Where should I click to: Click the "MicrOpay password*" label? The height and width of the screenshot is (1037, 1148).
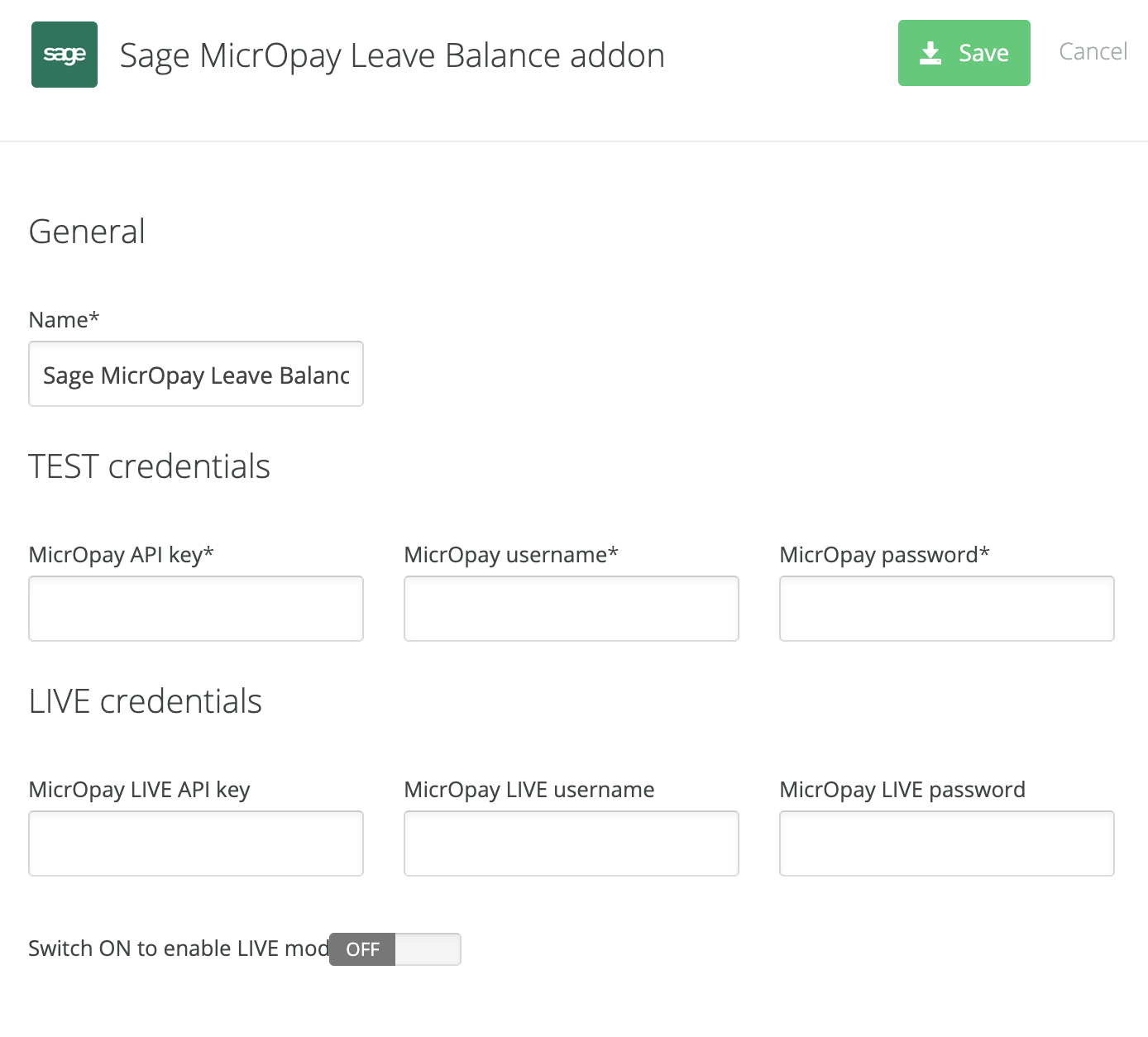[884, 554]
